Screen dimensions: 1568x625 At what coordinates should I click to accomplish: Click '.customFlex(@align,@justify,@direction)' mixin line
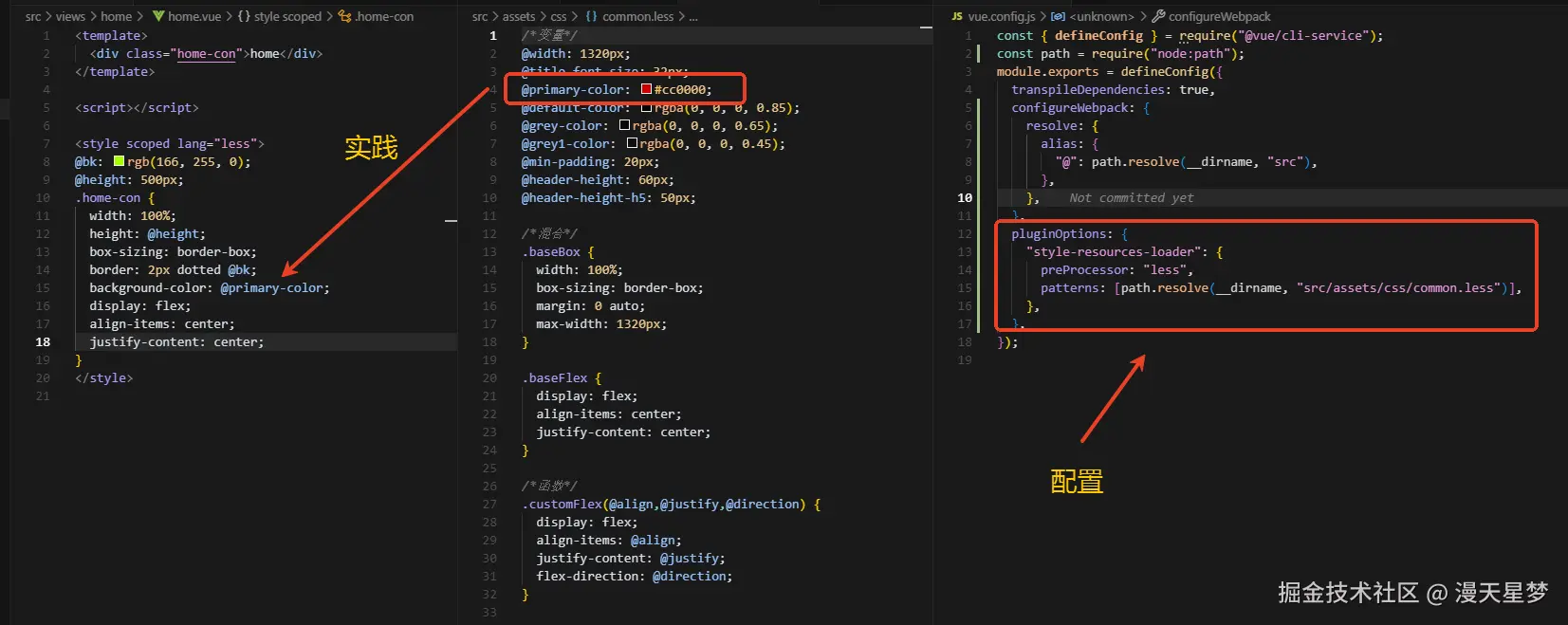click(x=663, y=504)
